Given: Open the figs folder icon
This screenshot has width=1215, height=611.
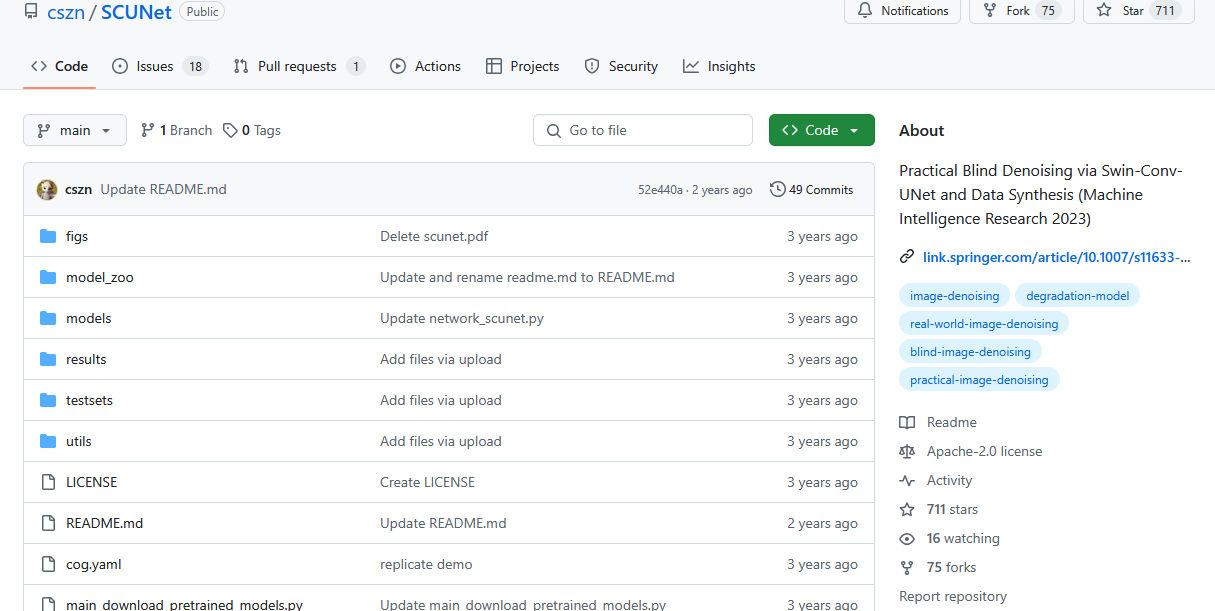Looking at the screenshot, I should 48,236.
